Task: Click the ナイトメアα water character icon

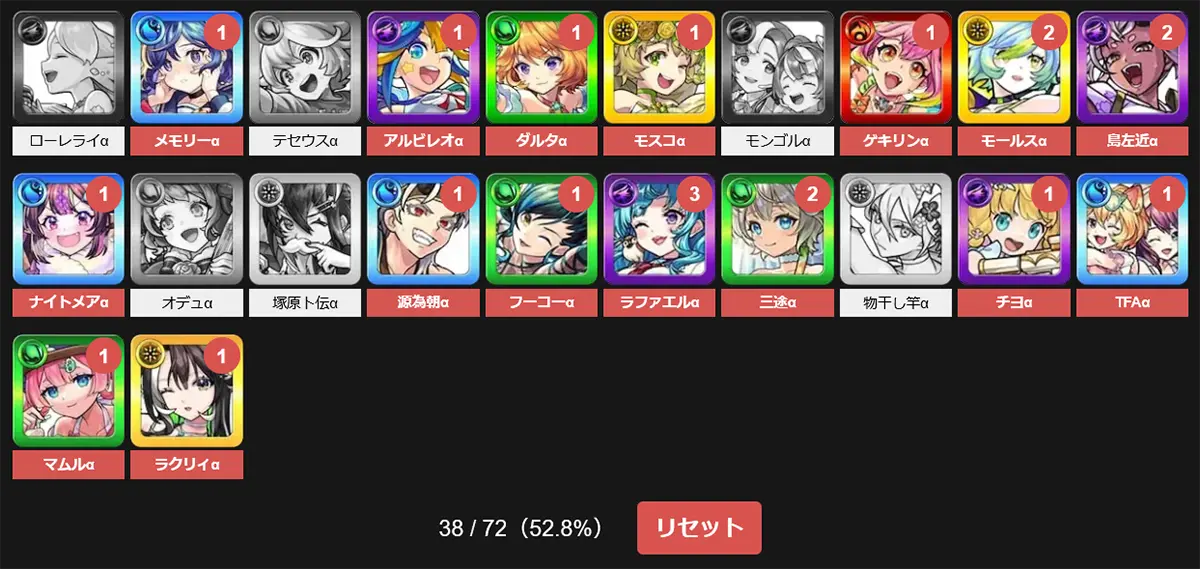Action: tap(68, 229)
